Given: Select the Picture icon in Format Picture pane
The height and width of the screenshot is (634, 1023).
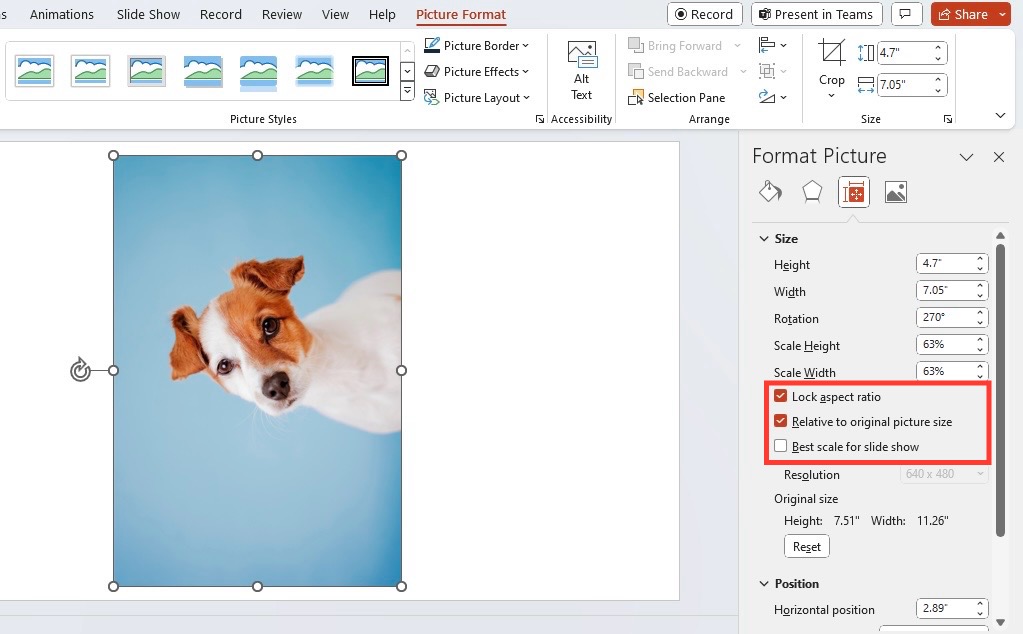Looking at the screenshot, I should [895, 192].
